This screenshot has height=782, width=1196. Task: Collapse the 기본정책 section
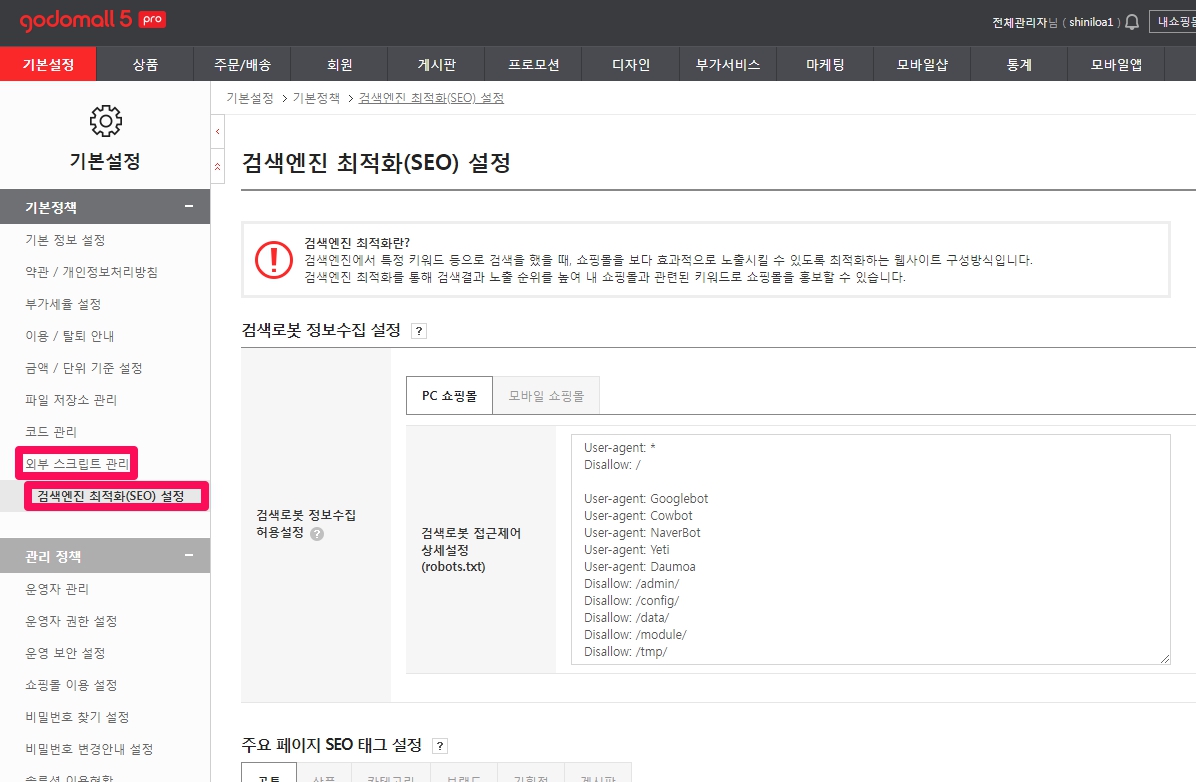click(x=189, y=207)
